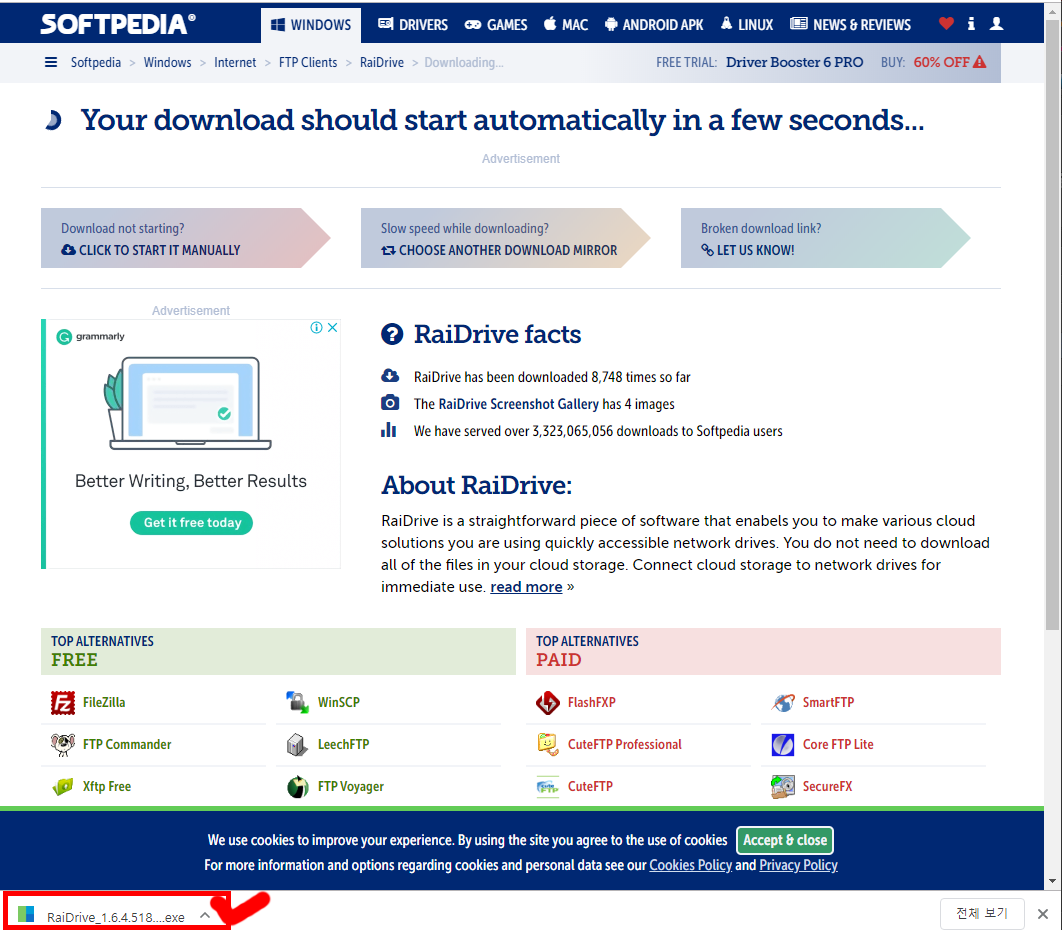Click Driver Booster 6 PRO free trial link
The image size is (1062, 930).
pos(794,62)
